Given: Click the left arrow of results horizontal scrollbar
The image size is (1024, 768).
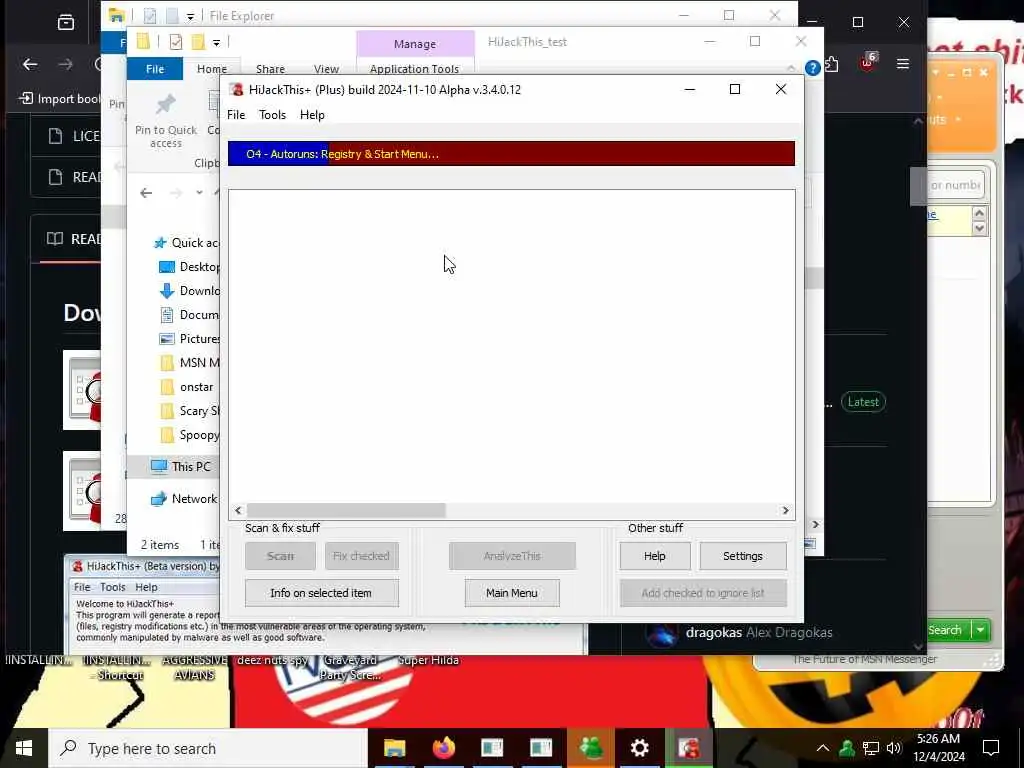Looking at the screenshot, I should [x=238, y=510].
